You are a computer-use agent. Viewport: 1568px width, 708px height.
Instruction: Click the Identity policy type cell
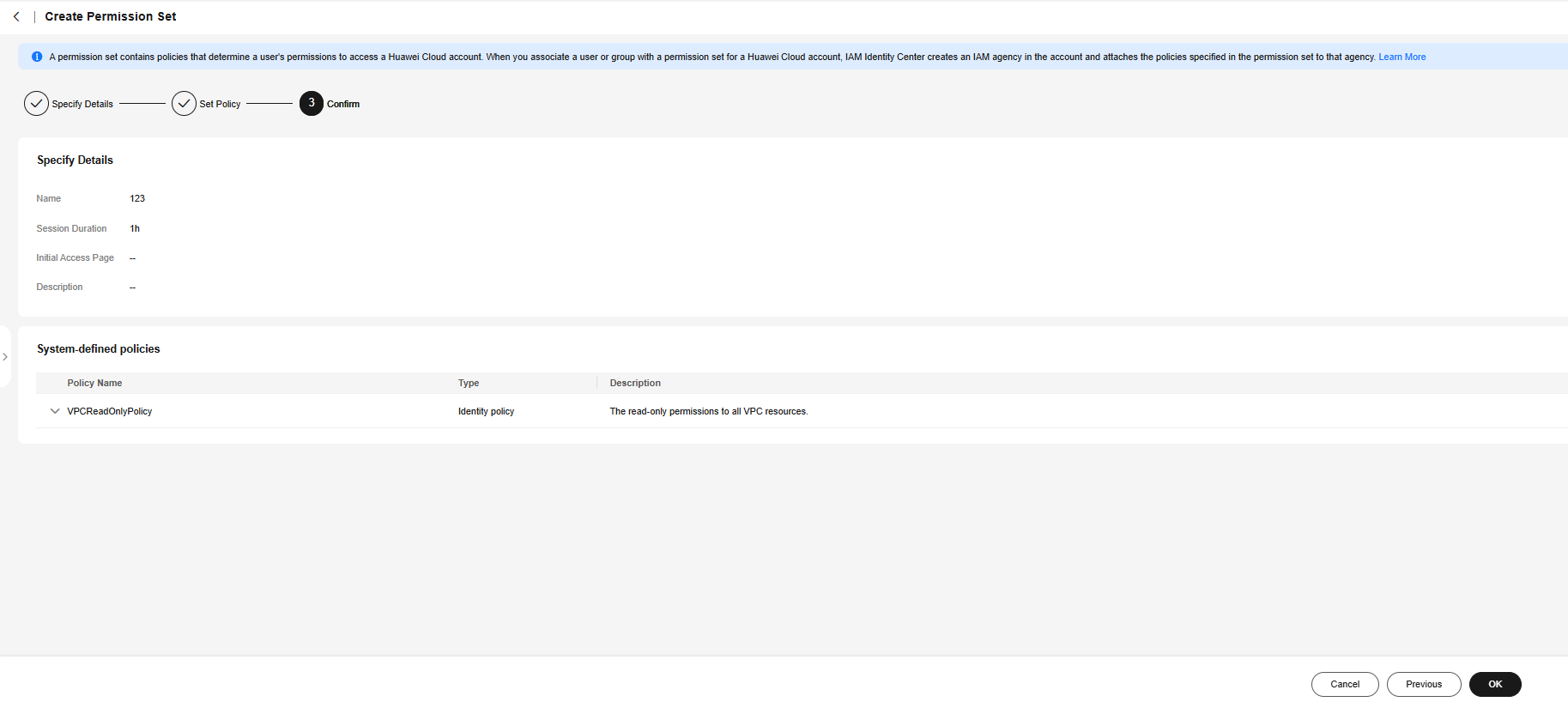pos(486,411)
